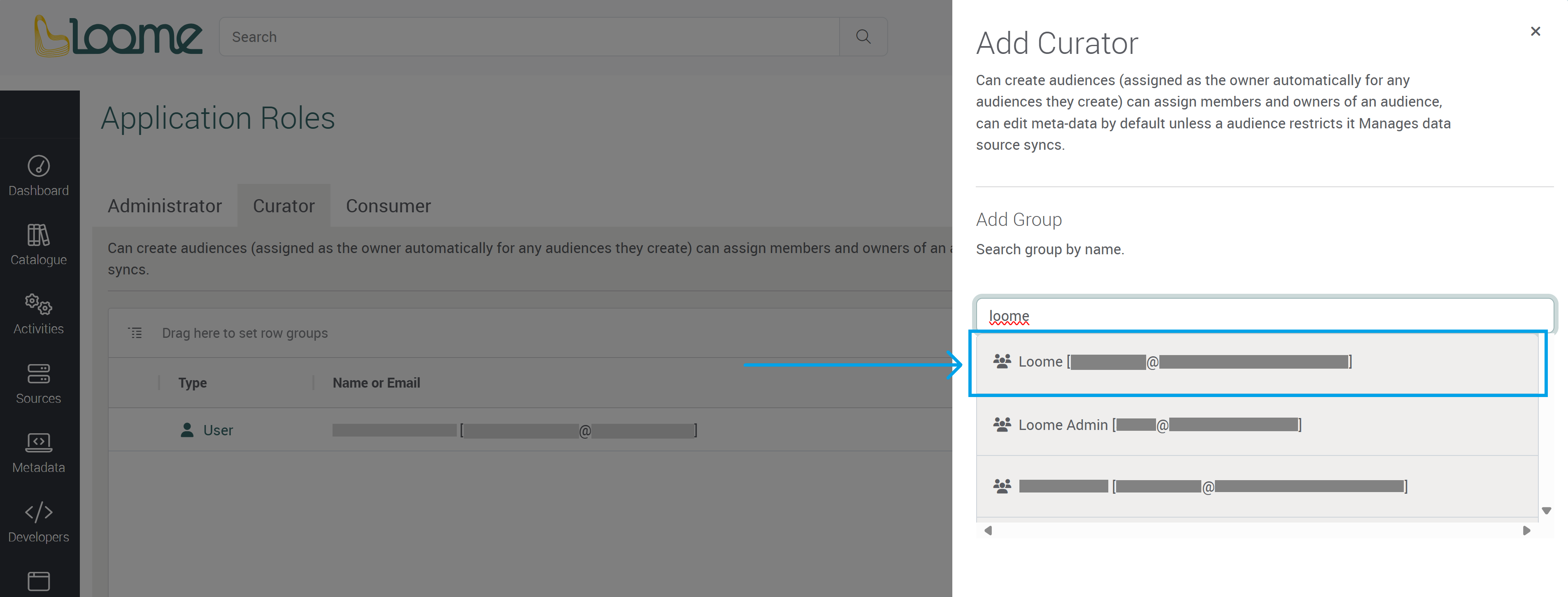Image resolution: width=1568 pixels, height=597 pixels.
Task: Click the scroll right arrow of suggestions
Action: click(1526, 531)
